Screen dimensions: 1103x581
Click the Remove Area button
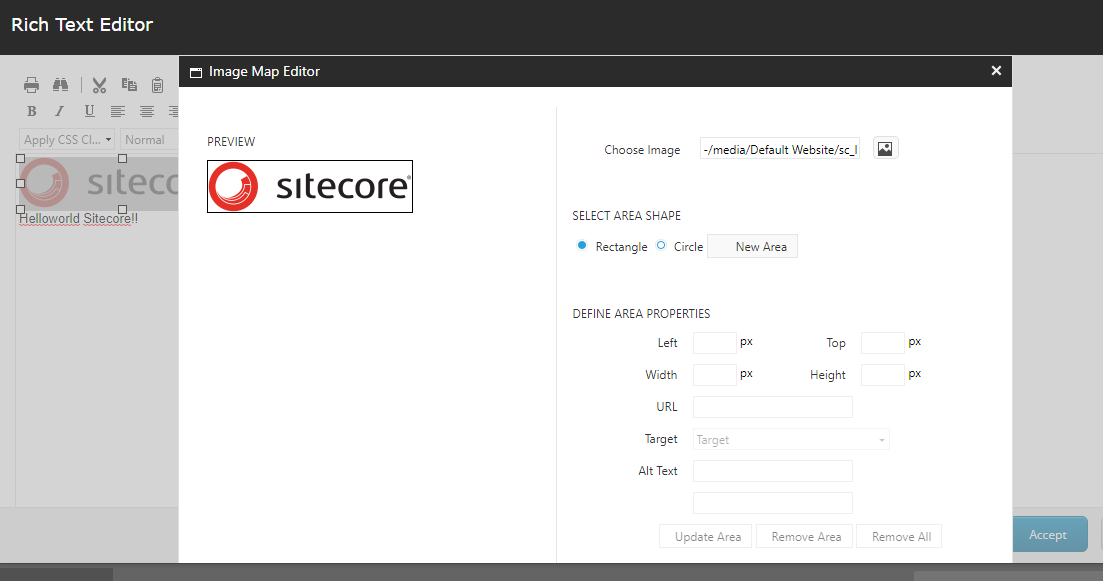click(805, 537)
